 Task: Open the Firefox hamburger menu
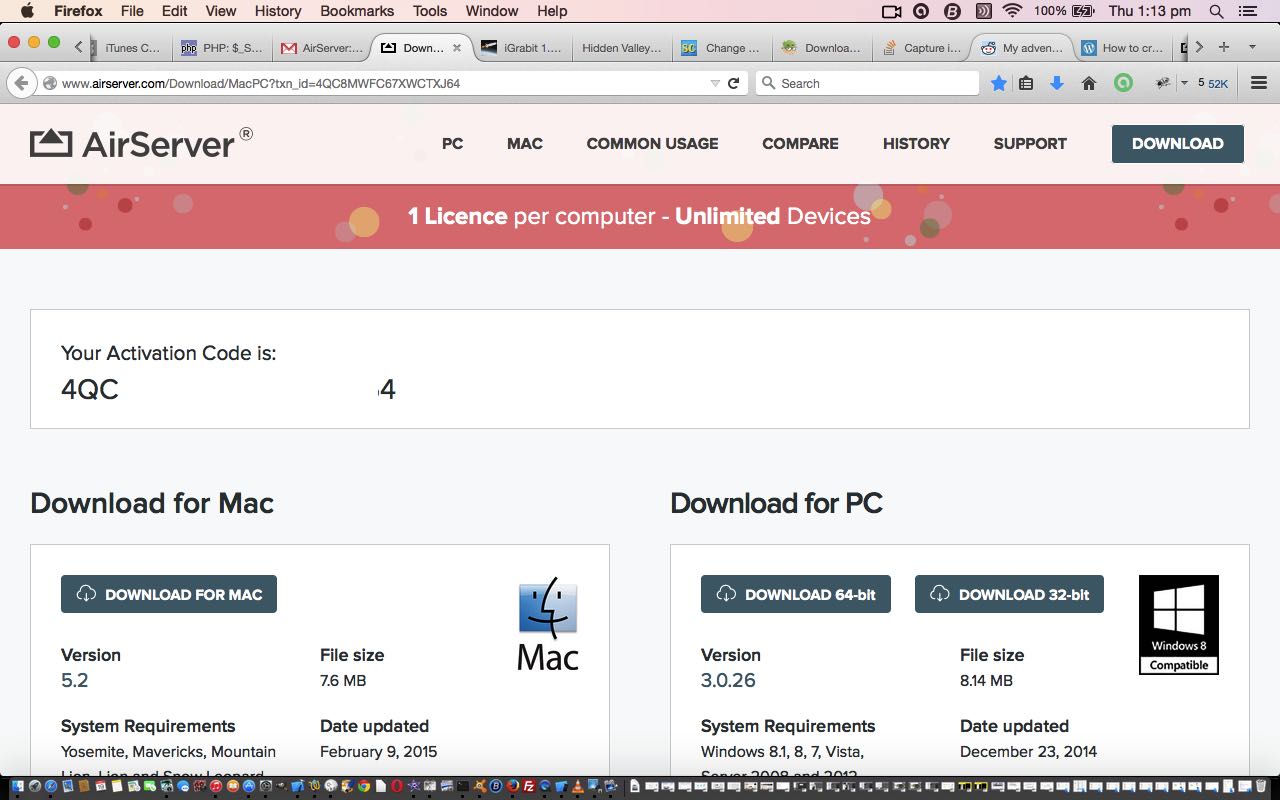pyautogui.click(x=1259, y=83)
